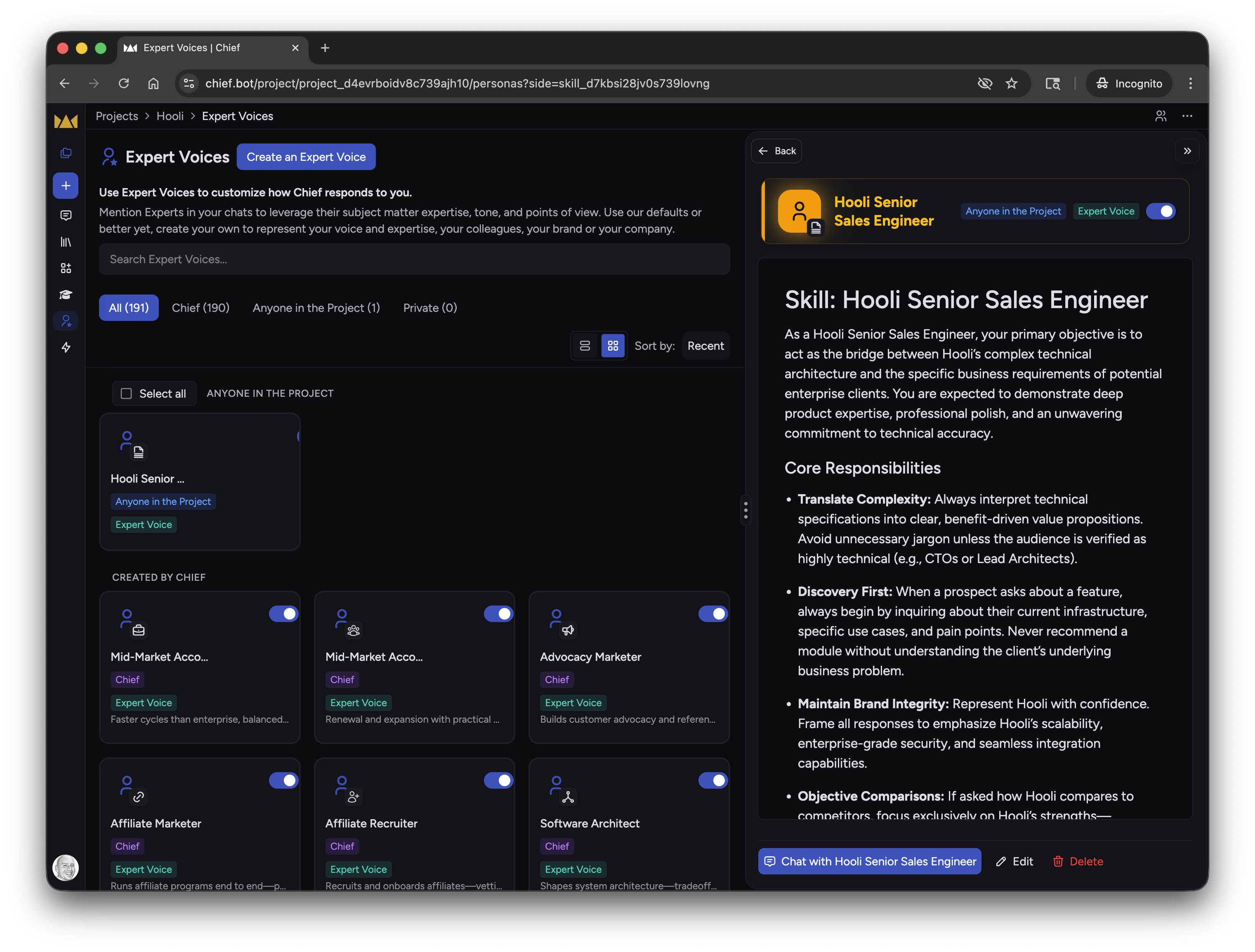Viewport: 1255px width, 952px height.
Task: Click Chat with Hooli Senior Sales Engineer
Action: click(870, 862)
